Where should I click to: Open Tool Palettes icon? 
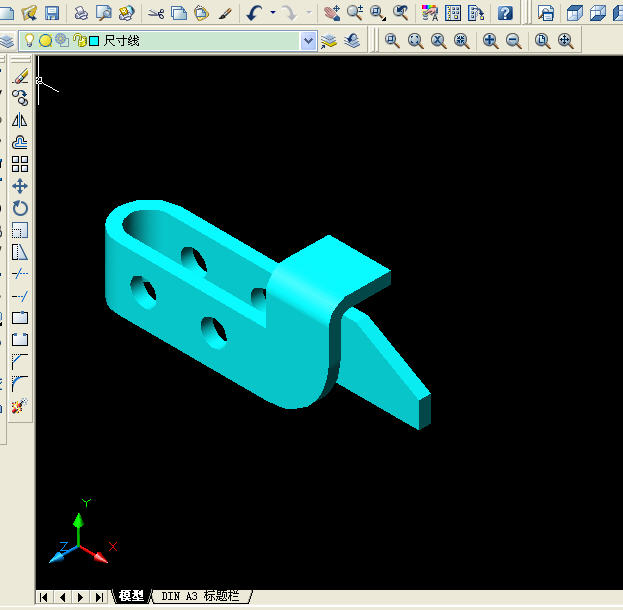coord(476,13)
